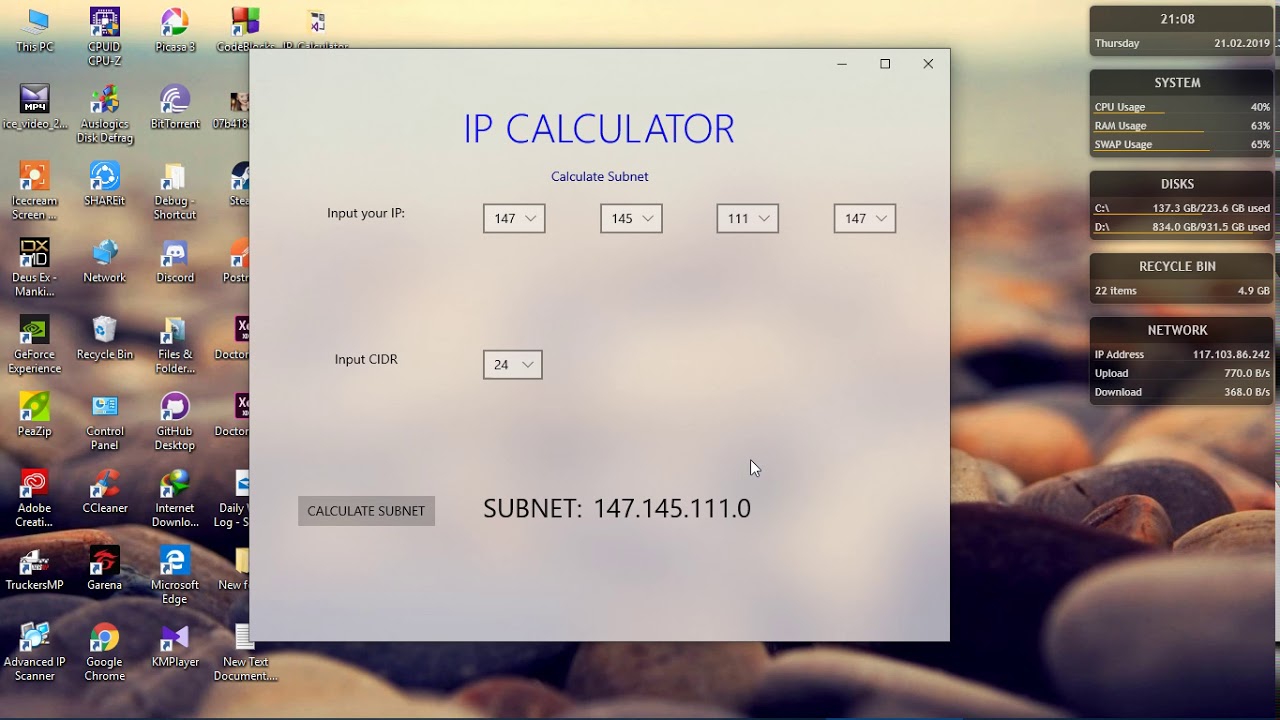The height and width of the screenshot is (720, 1280).
Task: Click the 21:08 clock gadget
Action: pos(1178,19)
